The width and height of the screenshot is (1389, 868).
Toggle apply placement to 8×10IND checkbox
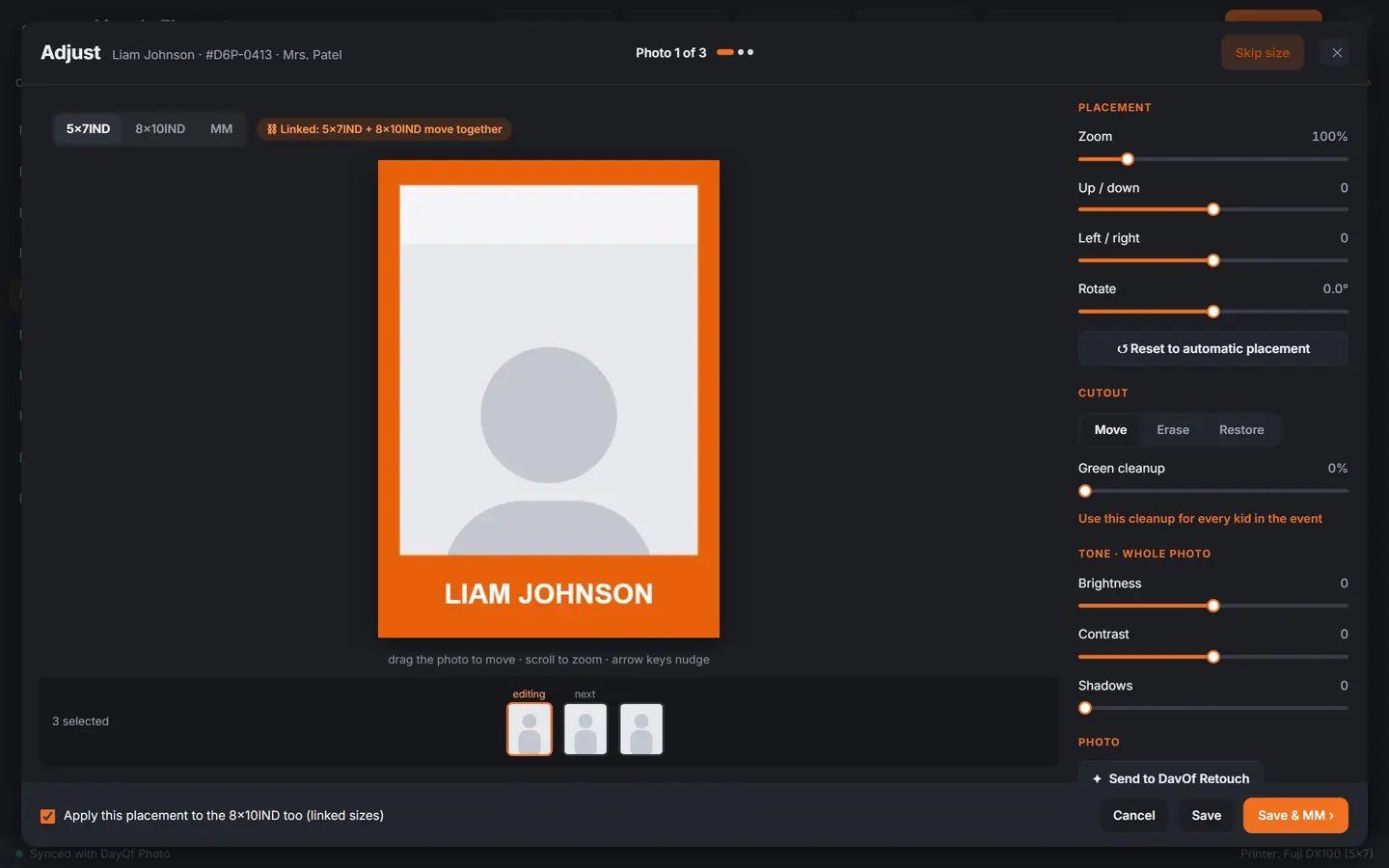[x=47, y=816]
